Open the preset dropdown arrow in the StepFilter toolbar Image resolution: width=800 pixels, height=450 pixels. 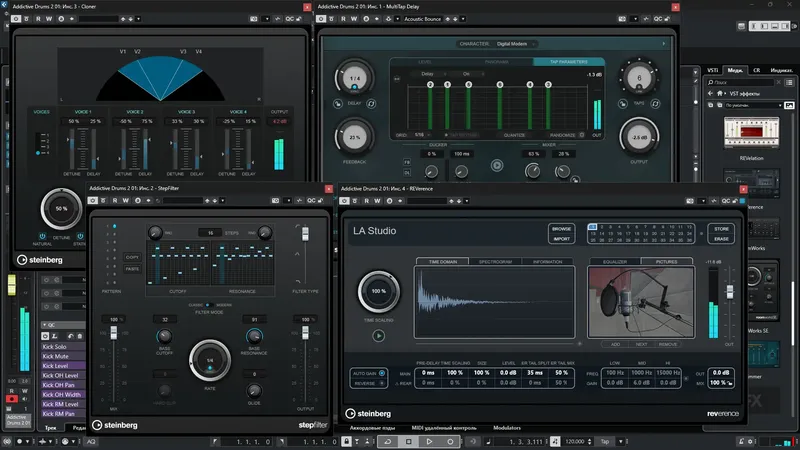click(x=222, y=201)
